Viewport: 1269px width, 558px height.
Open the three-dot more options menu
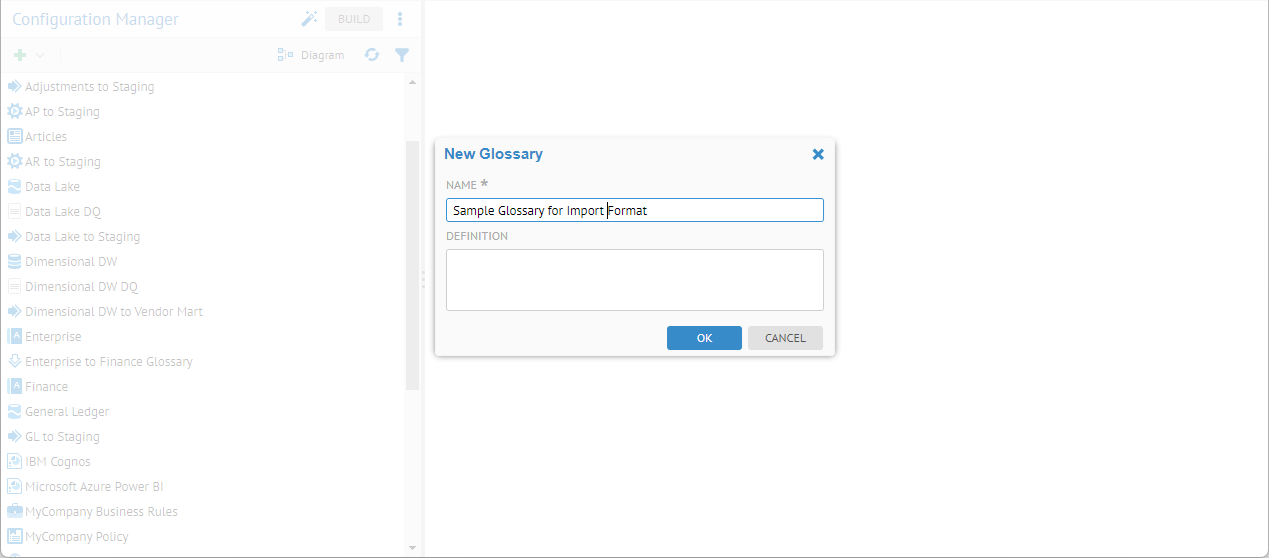(x=400, y=19)
